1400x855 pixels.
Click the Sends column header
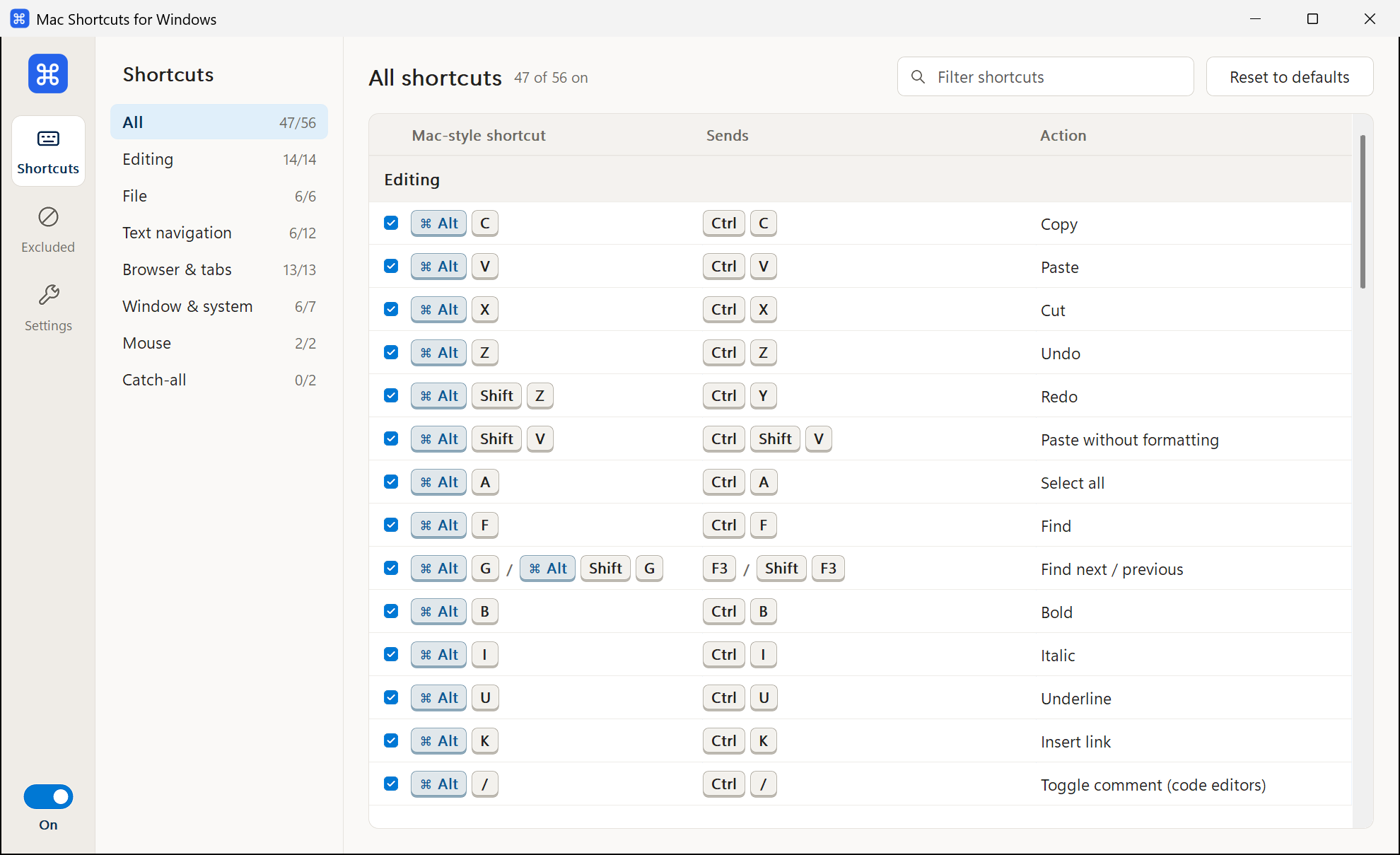click(x=727, y=135)
